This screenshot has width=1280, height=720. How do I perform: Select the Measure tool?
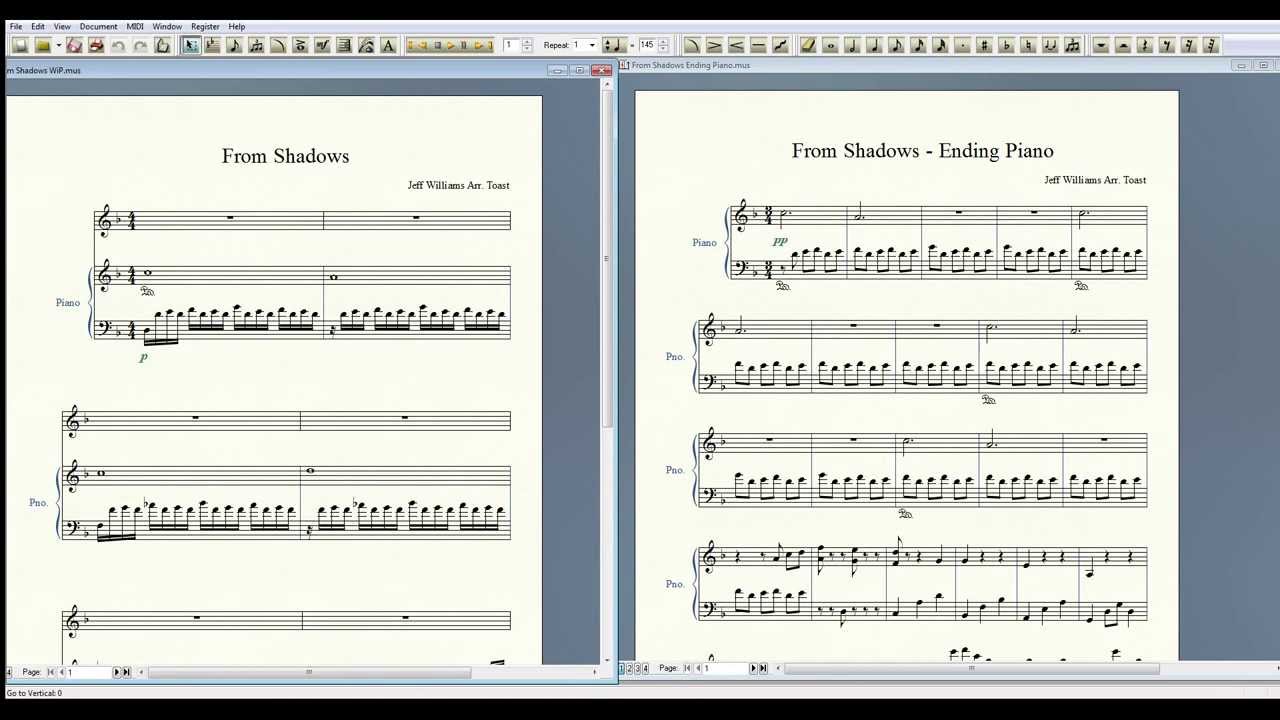pos(344,45)
